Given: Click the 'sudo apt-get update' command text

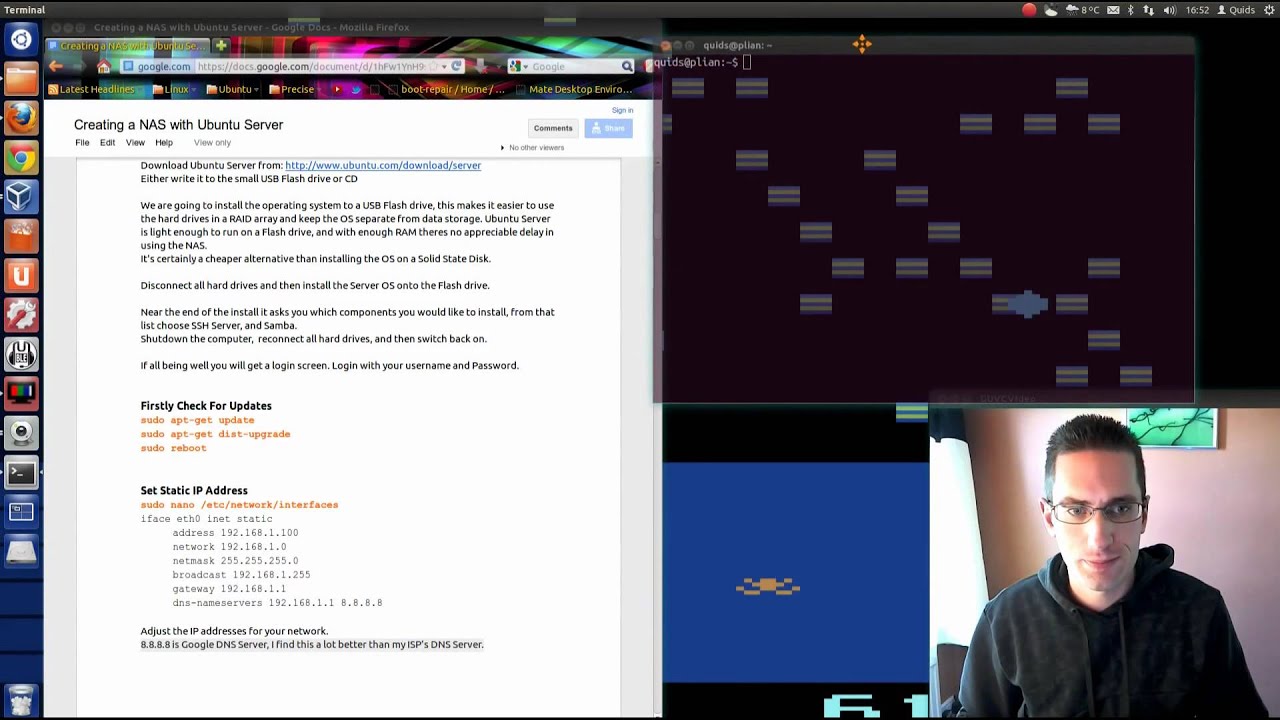Looking at the screenshot, I should [198, 420].
